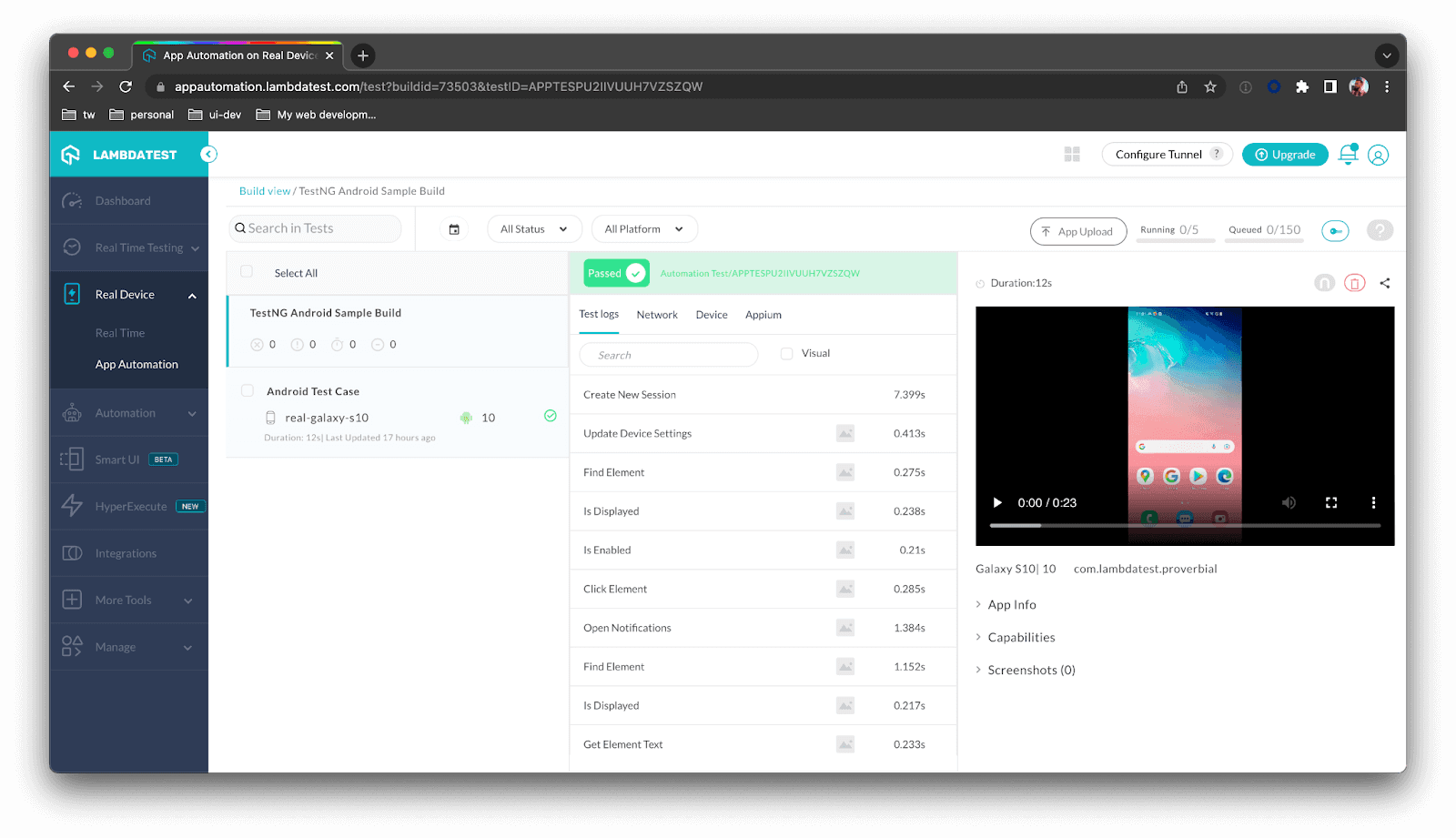1456x838 pixels.
Task: Open App Upload dialog
Action: point(1078,231)
